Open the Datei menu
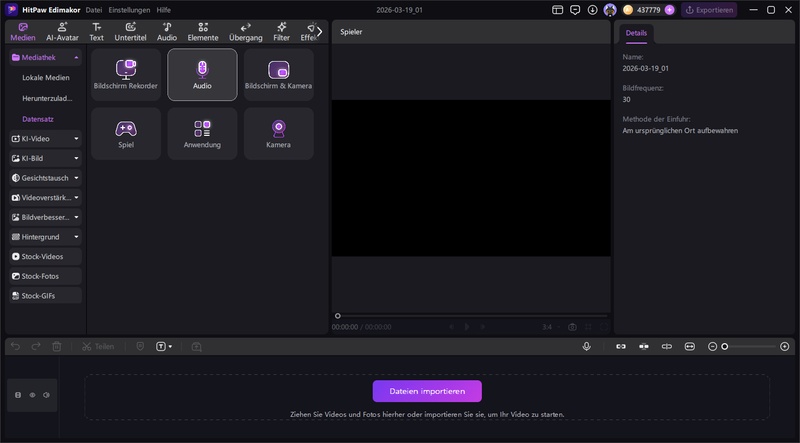Image resolution: width=800 pixels, height=443 pixels. tap(94, 10)
